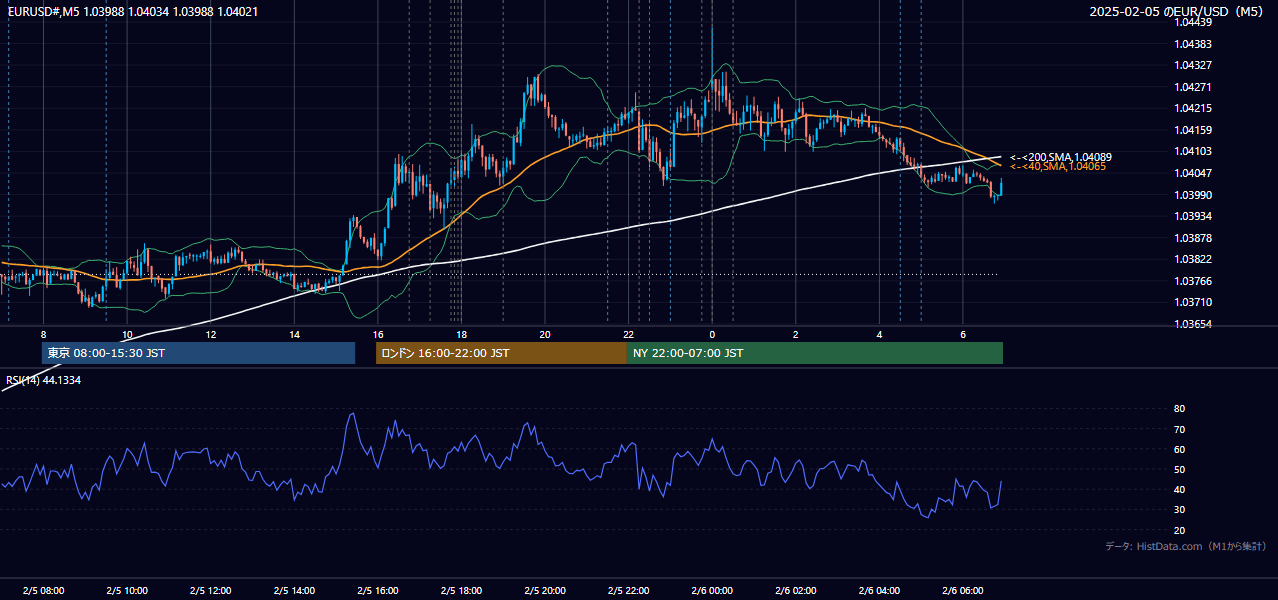Click the 2/6 06:00 date label
1278x600 pixels.
(x=962, y=591)
